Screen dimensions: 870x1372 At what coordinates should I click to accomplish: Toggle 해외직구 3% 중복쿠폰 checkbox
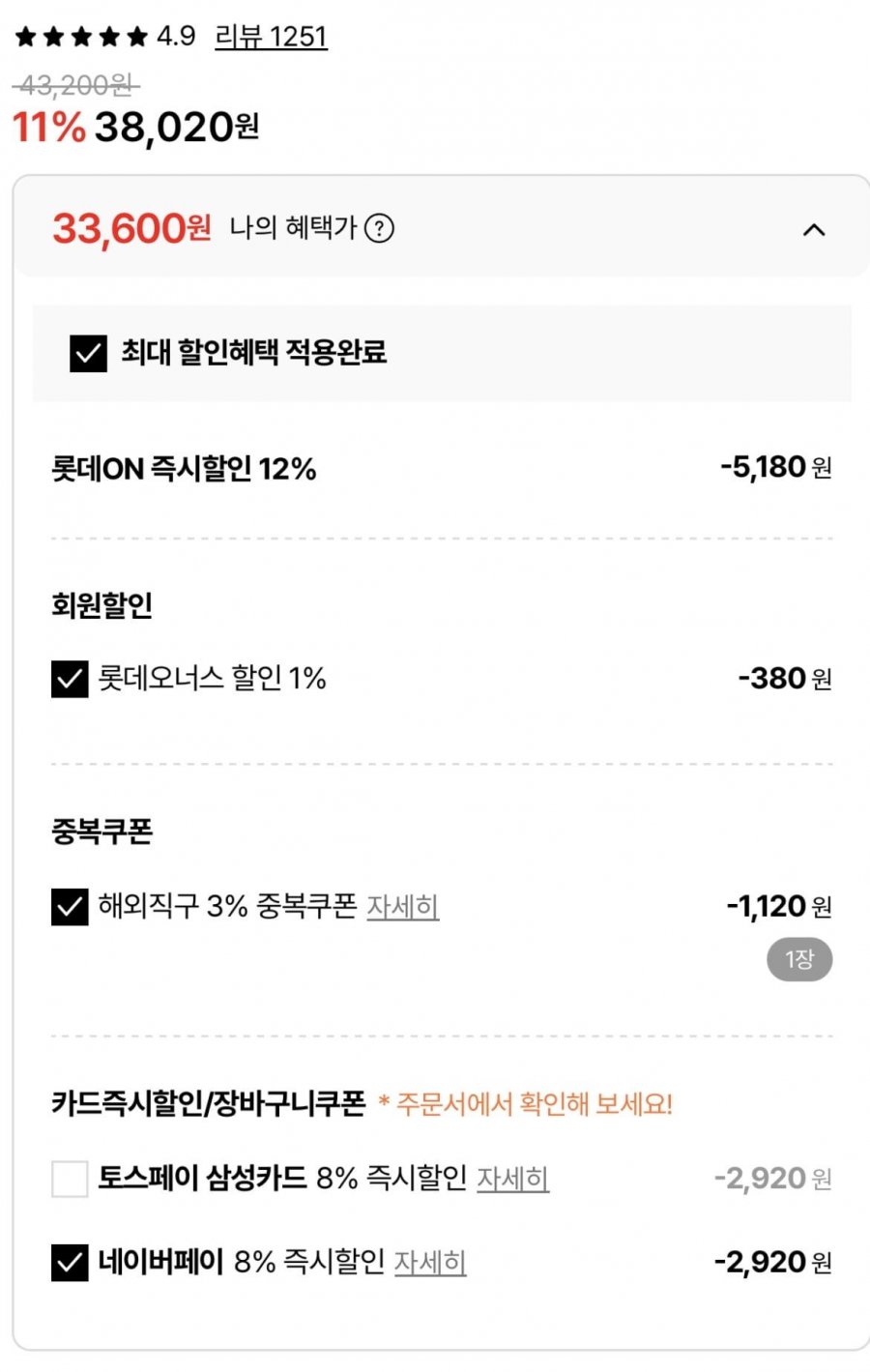coord(70,908)
